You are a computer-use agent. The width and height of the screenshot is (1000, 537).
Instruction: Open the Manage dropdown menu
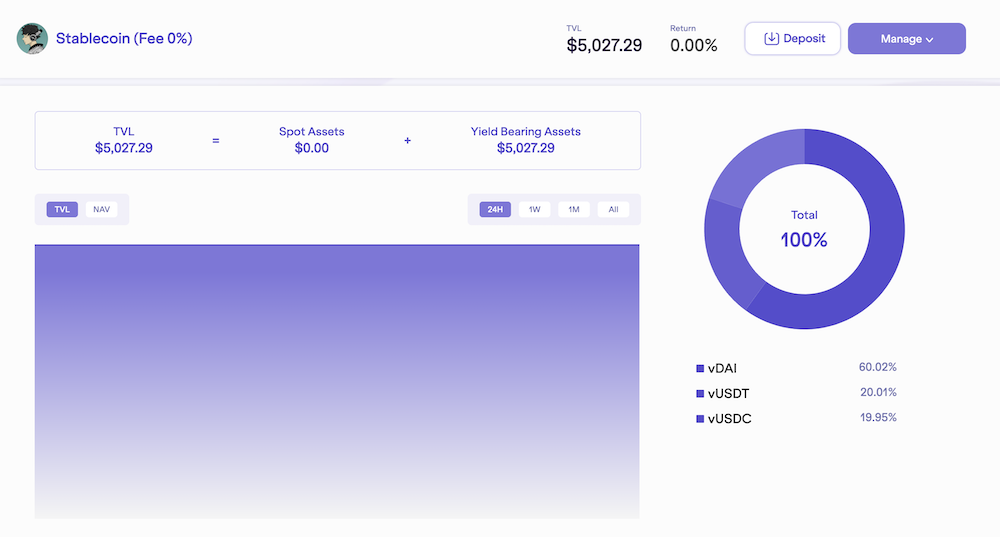click(906, 39)
